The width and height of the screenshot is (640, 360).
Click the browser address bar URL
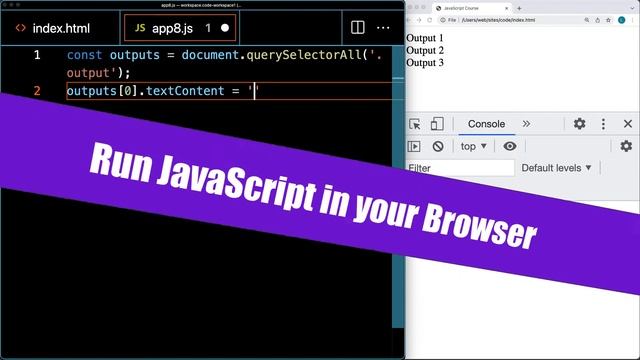click(x=498, y=20)
